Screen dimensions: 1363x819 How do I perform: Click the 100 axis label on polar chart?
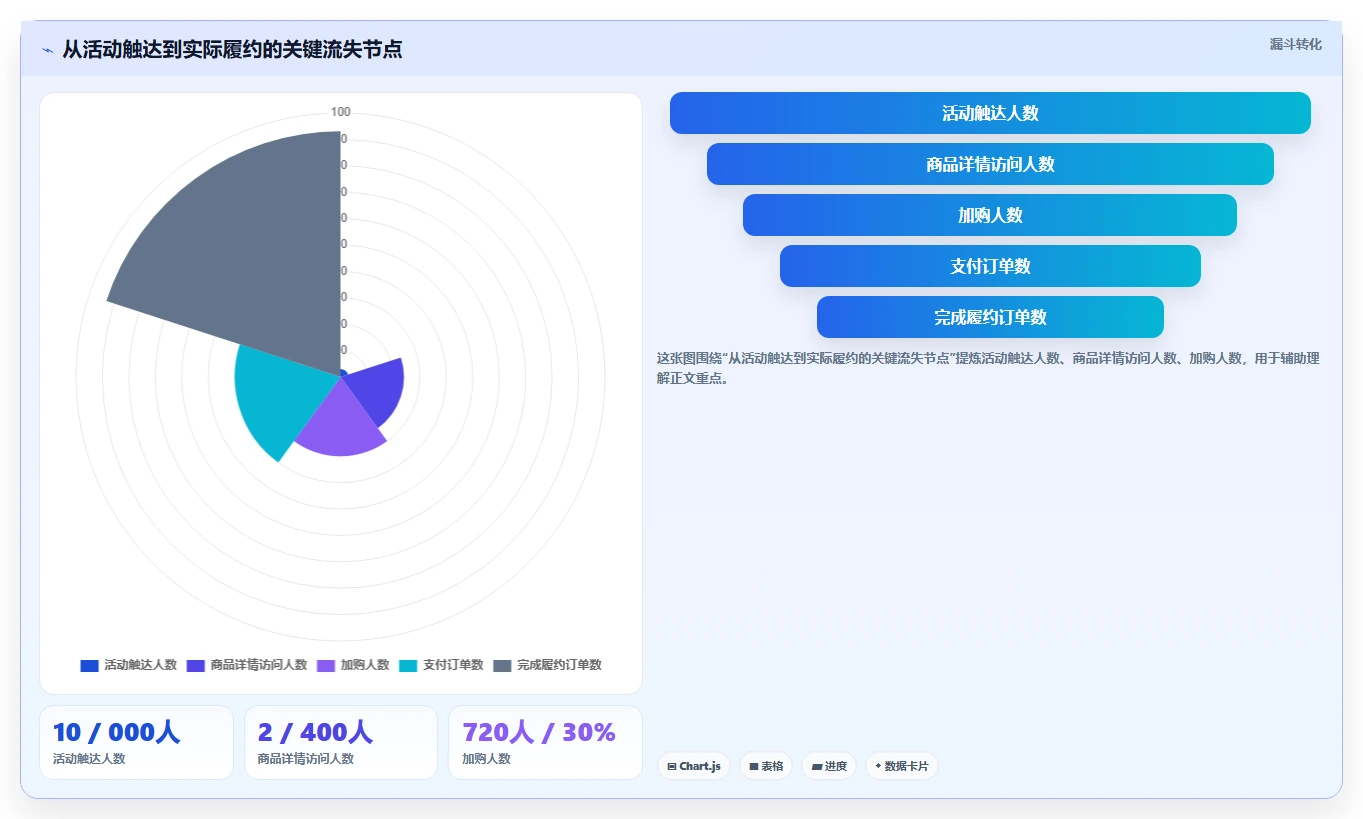341,112
